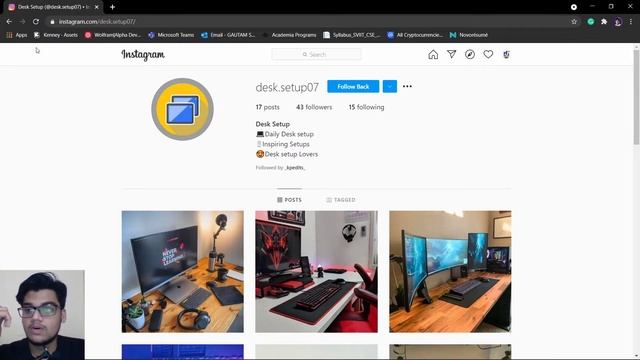Open the Explore compass icon

(470, 54)
